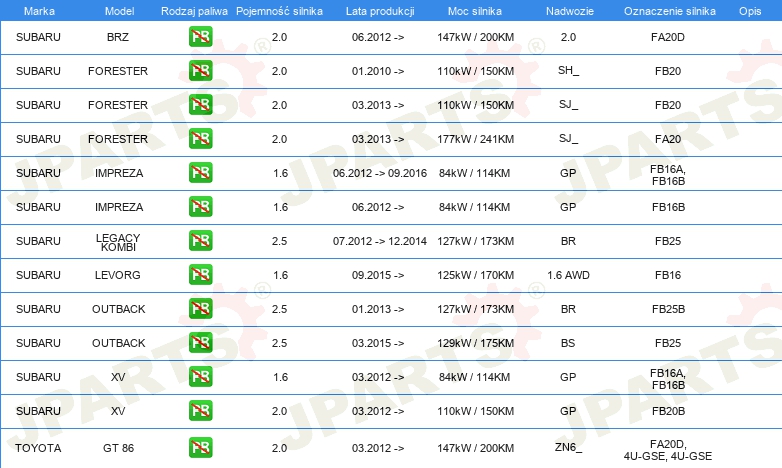Click the fuel icon in the Toyota GT 86 row
Viewport: 782px width, 468px height.
pos(200,447)
